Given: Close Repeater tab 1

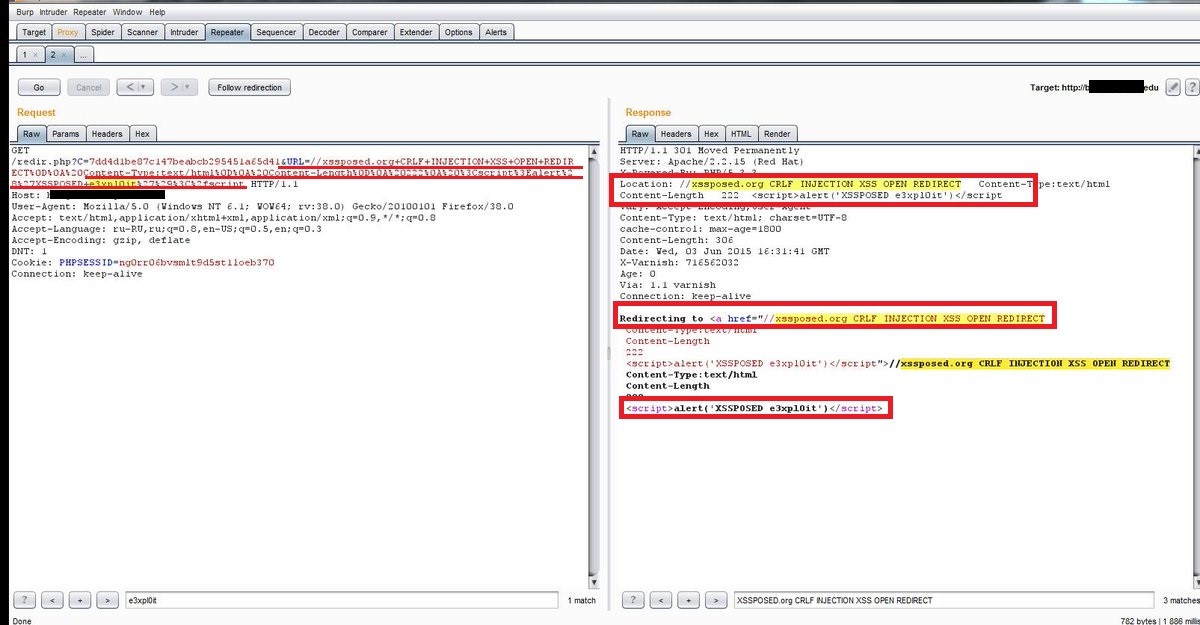Looking at the screenshot, I should (36, 54).
